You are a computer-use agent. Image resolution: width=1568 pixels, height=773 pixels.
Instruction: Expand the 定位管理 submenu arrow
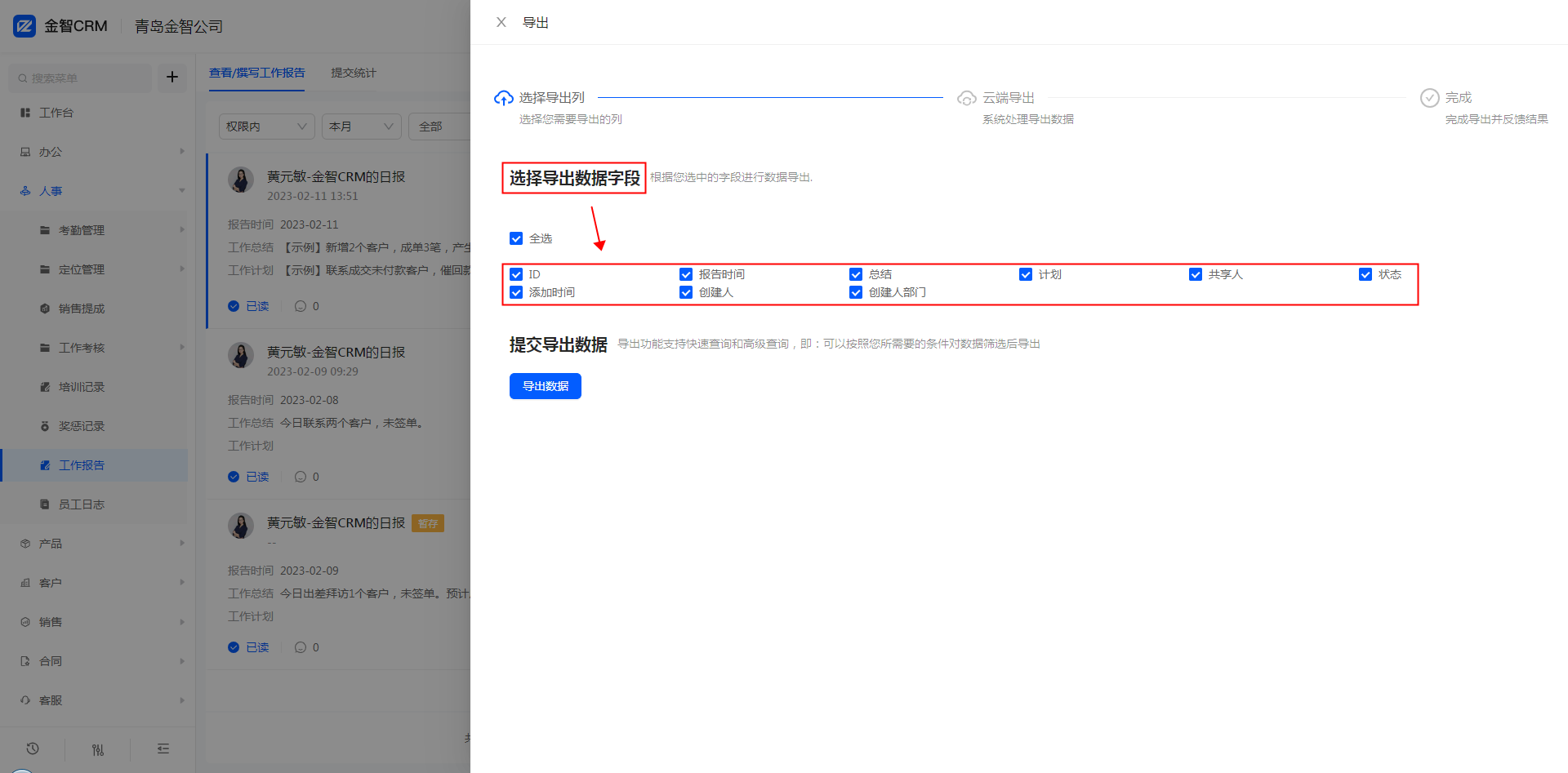pyautogui.click(x=181, y=269)
